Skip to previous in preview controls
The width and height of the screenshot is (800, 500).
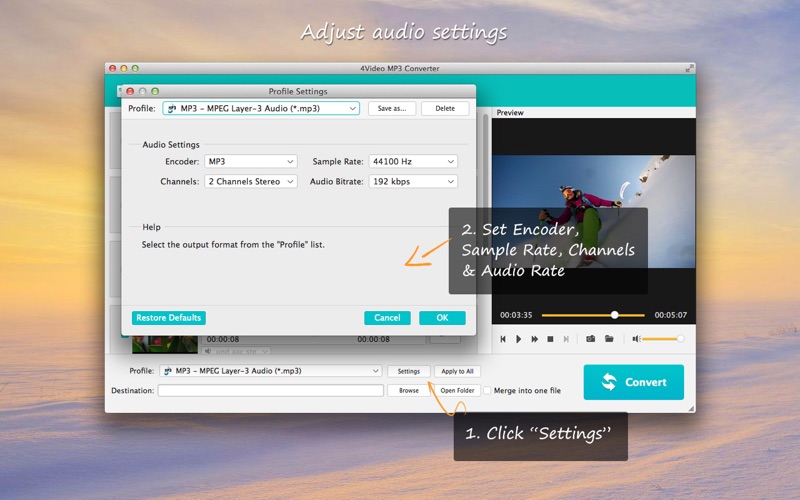[503, 339]
